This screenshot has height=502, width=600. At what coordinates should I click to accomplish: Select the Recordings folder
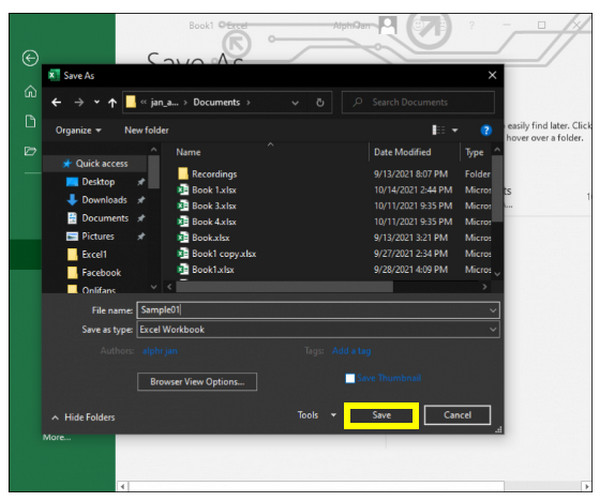click(x=214, y=174)
